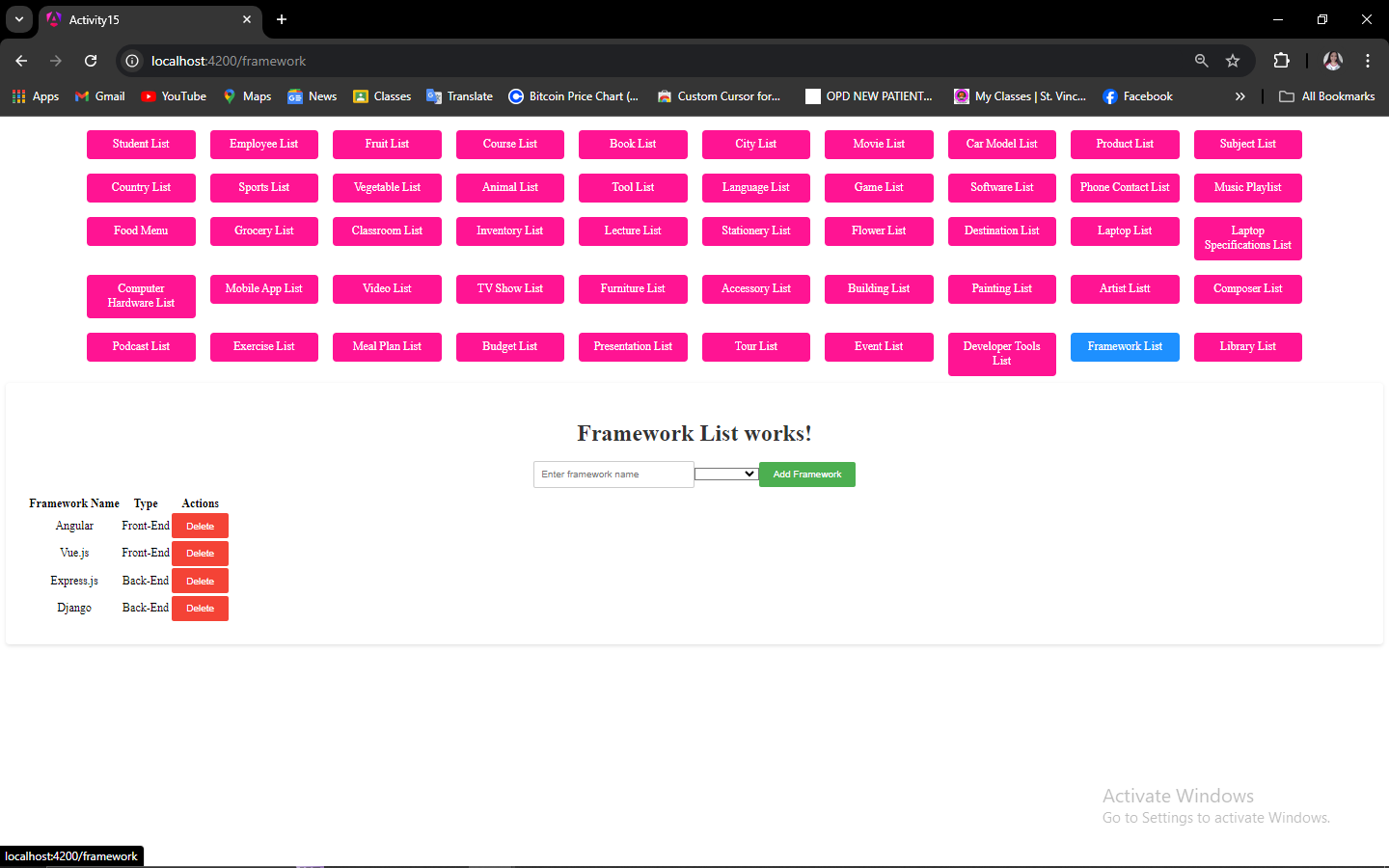Screen dimensions: 1389x868
Task: Focus the Enter framework name field
Action: coord(613,475)
